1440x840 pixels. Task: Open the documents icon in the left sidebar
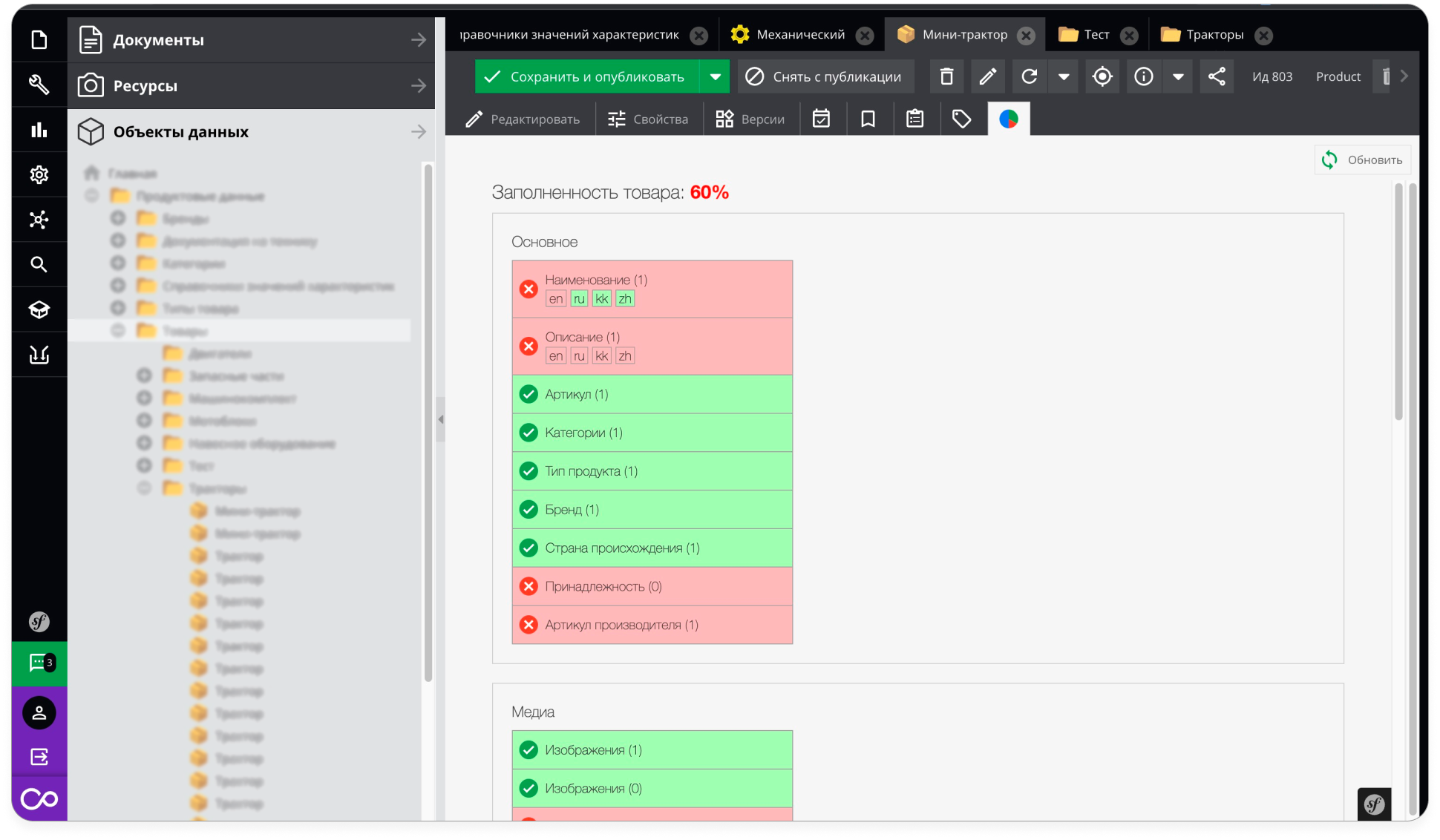pos(39,39)
